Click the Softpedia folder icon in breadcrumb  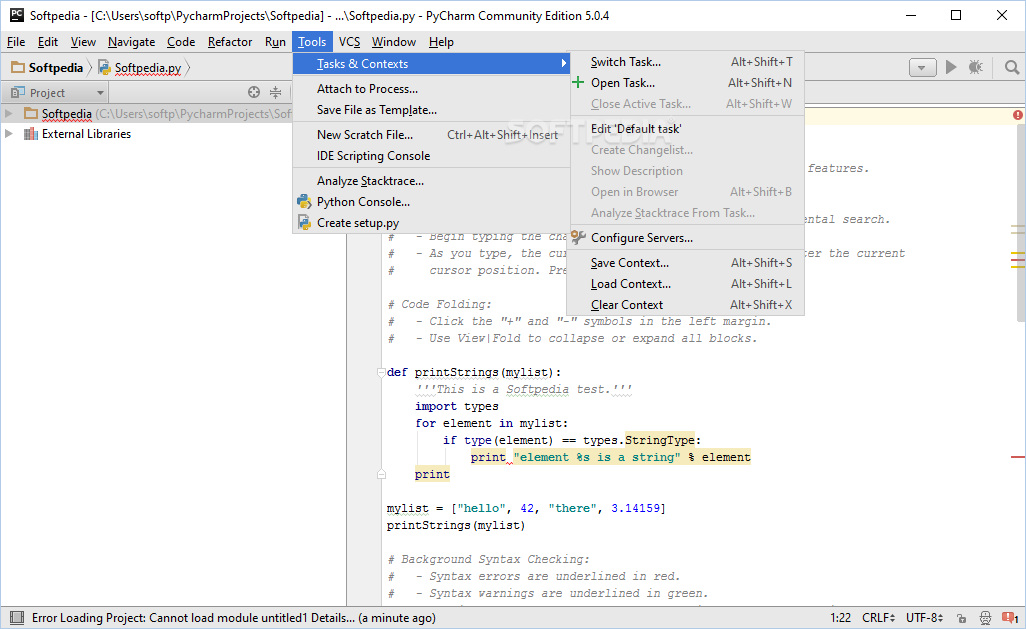[18, 67]
